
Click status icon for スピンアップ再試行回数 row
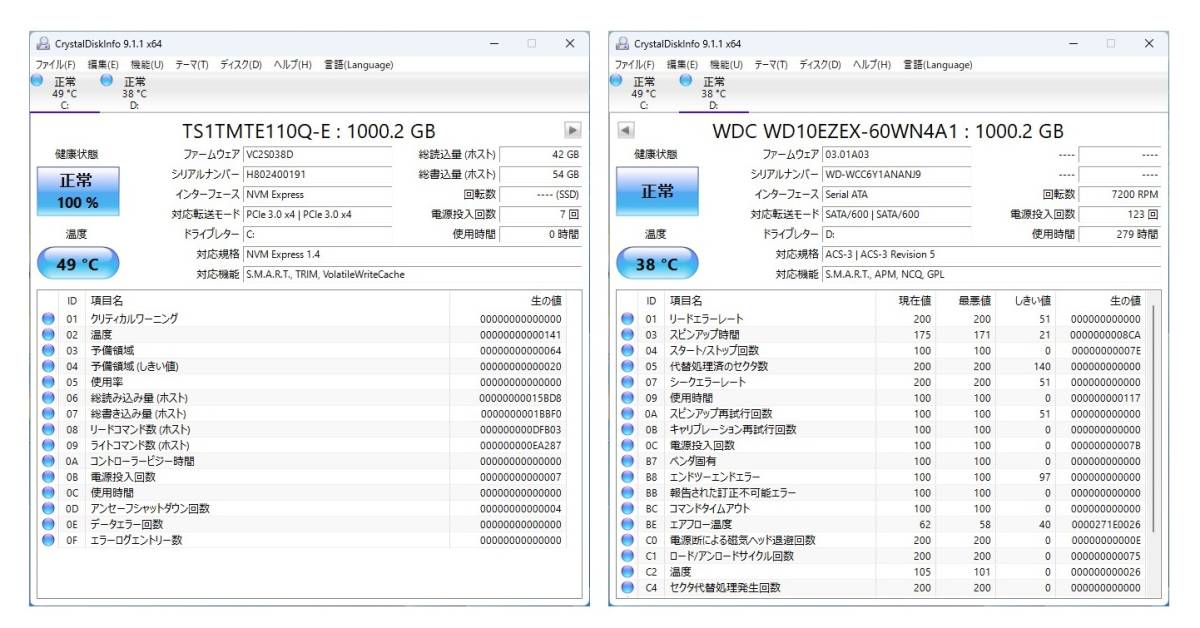[627, 413]
